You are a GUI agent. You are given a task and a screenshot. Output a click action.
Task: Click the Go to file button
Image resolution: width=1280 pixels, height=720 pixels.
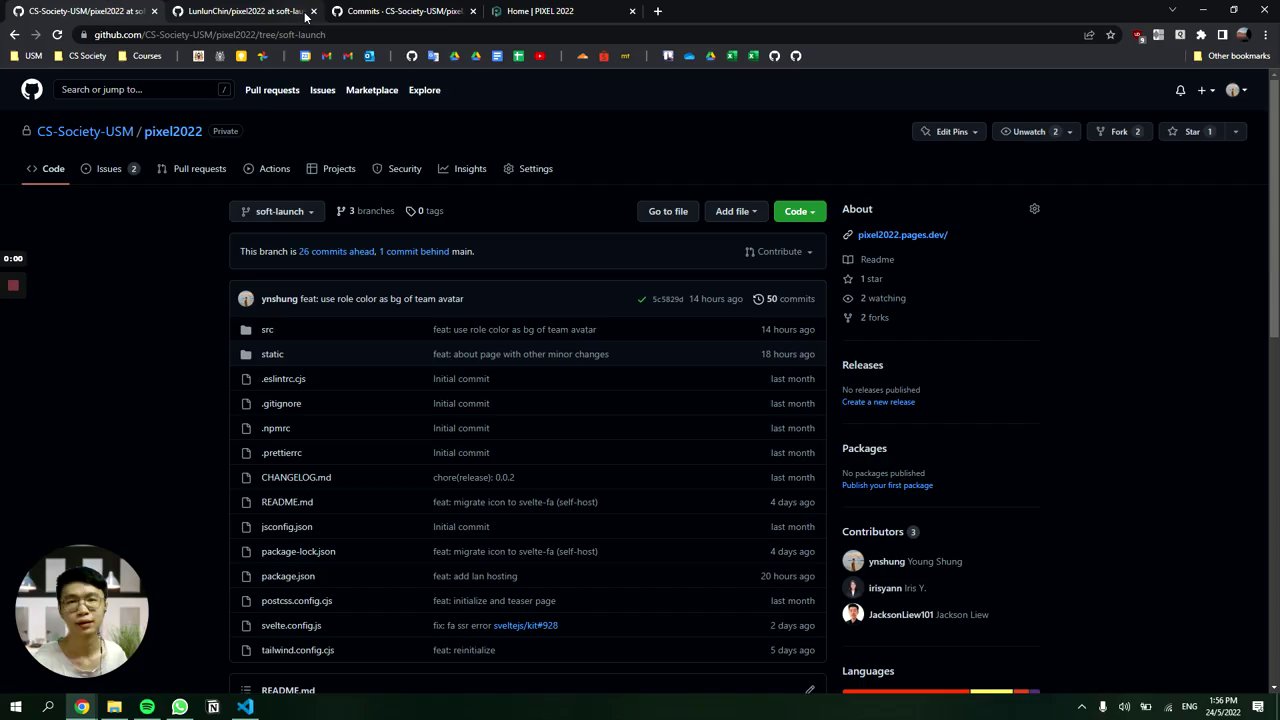pyautogui.click(x=668, y=212)
